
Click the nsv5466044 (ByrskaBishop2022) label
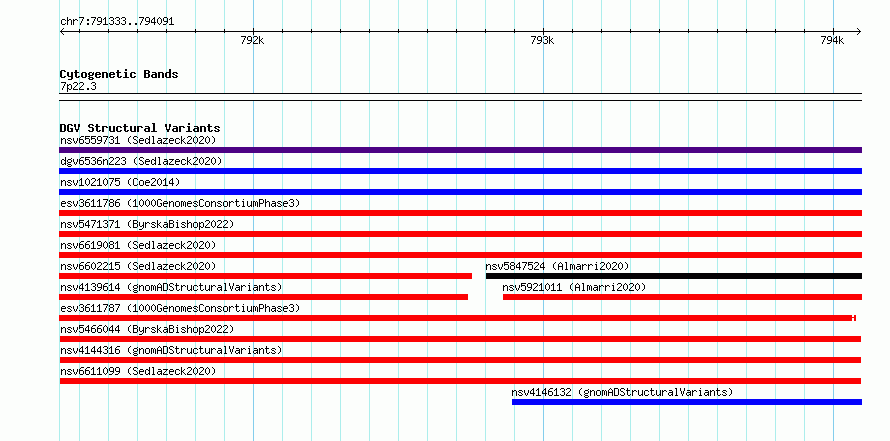147,329
